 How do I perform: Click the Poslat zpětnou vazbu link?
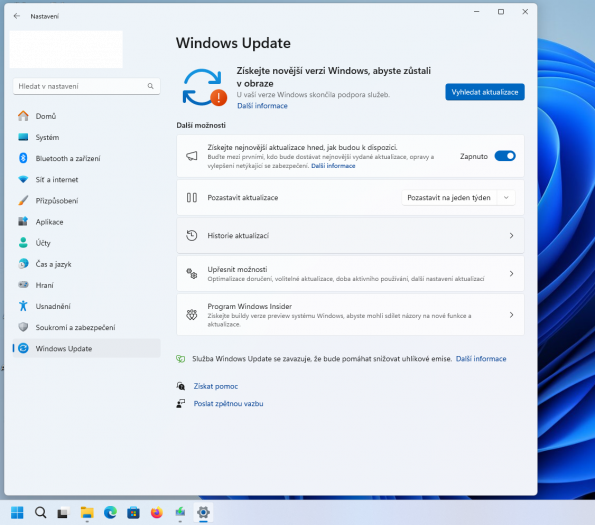(228, 404)
